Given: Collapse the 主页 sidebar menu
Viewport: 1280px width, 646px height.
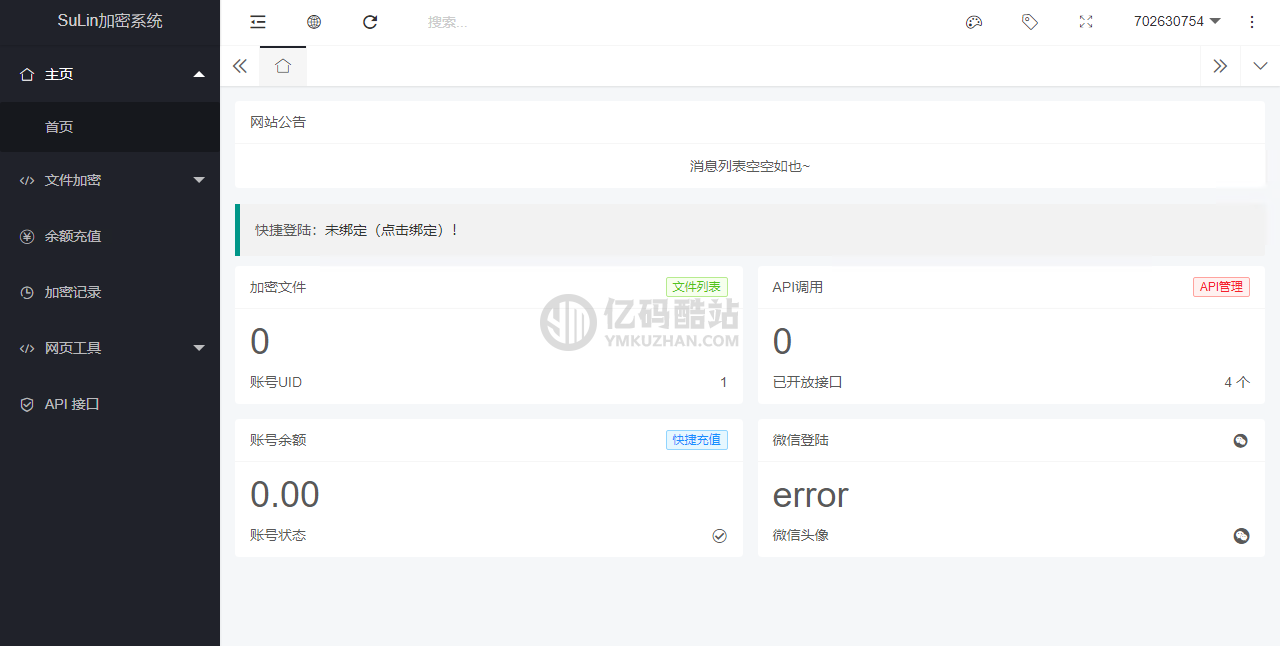Looking at the screenshot, I should tap(199, 74).
